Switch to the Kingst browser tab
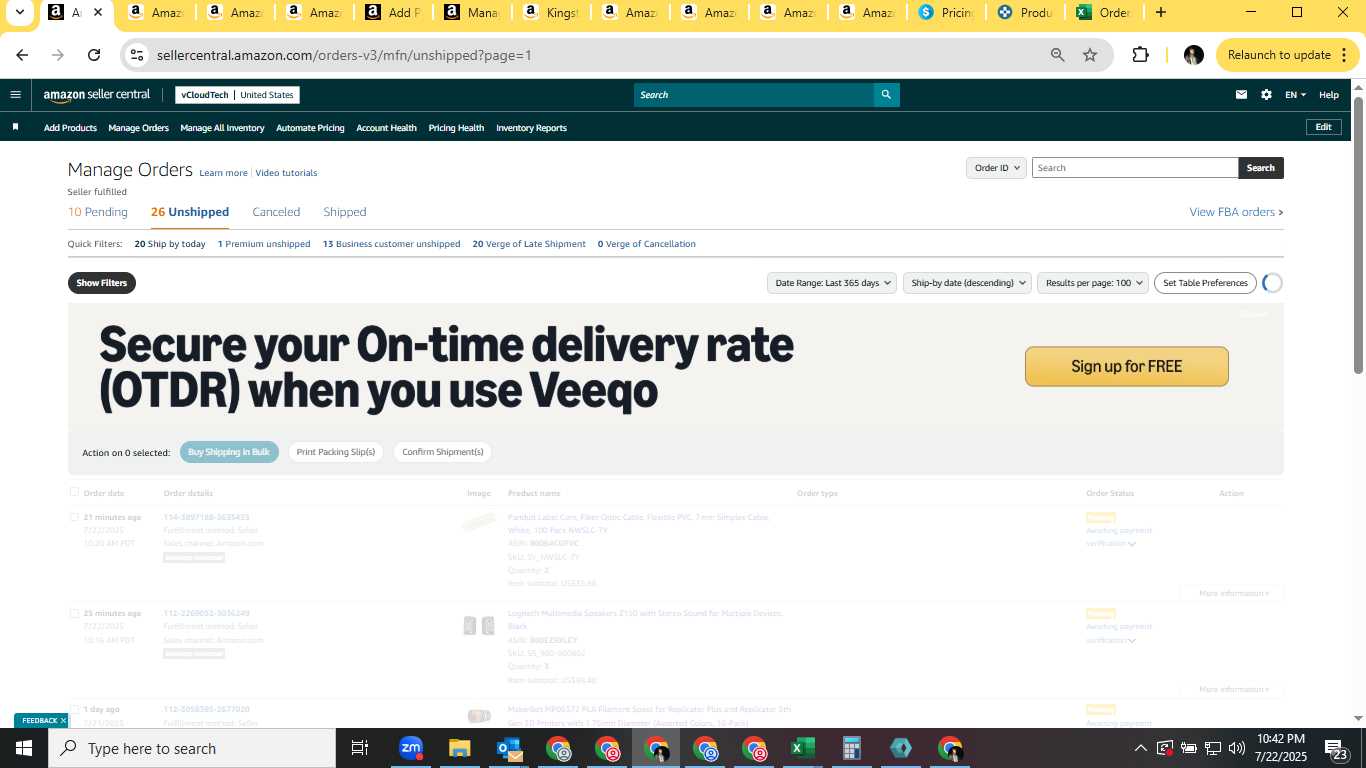 coord(552,13)
